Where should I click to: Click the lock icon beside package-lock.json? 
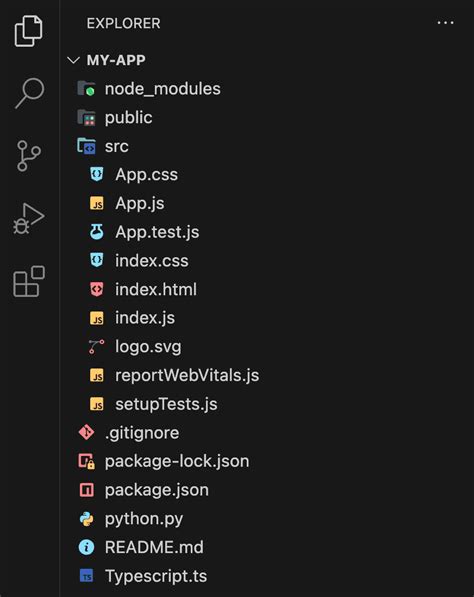[86, 461]
